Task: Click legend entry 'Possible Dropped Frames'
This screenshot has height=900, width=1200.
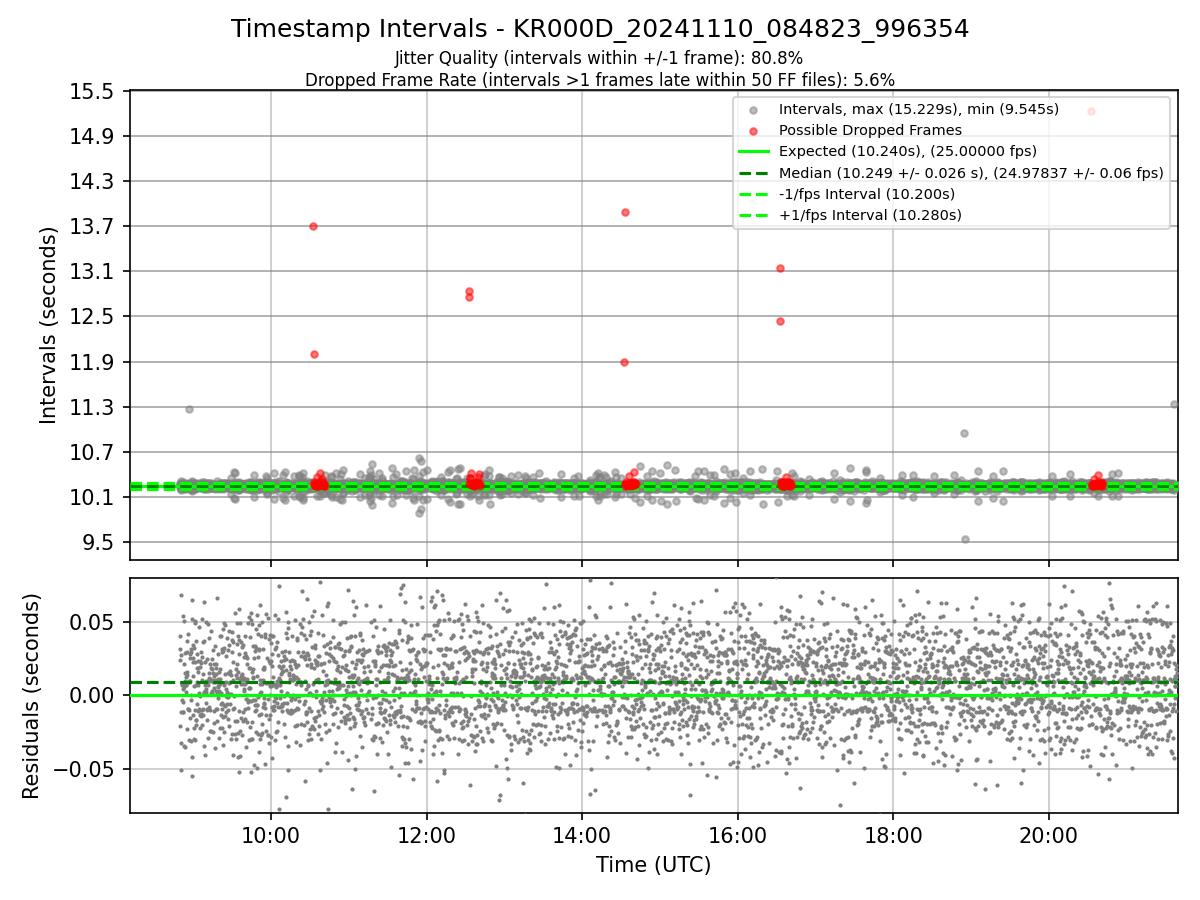Action: tap(870, 130)
